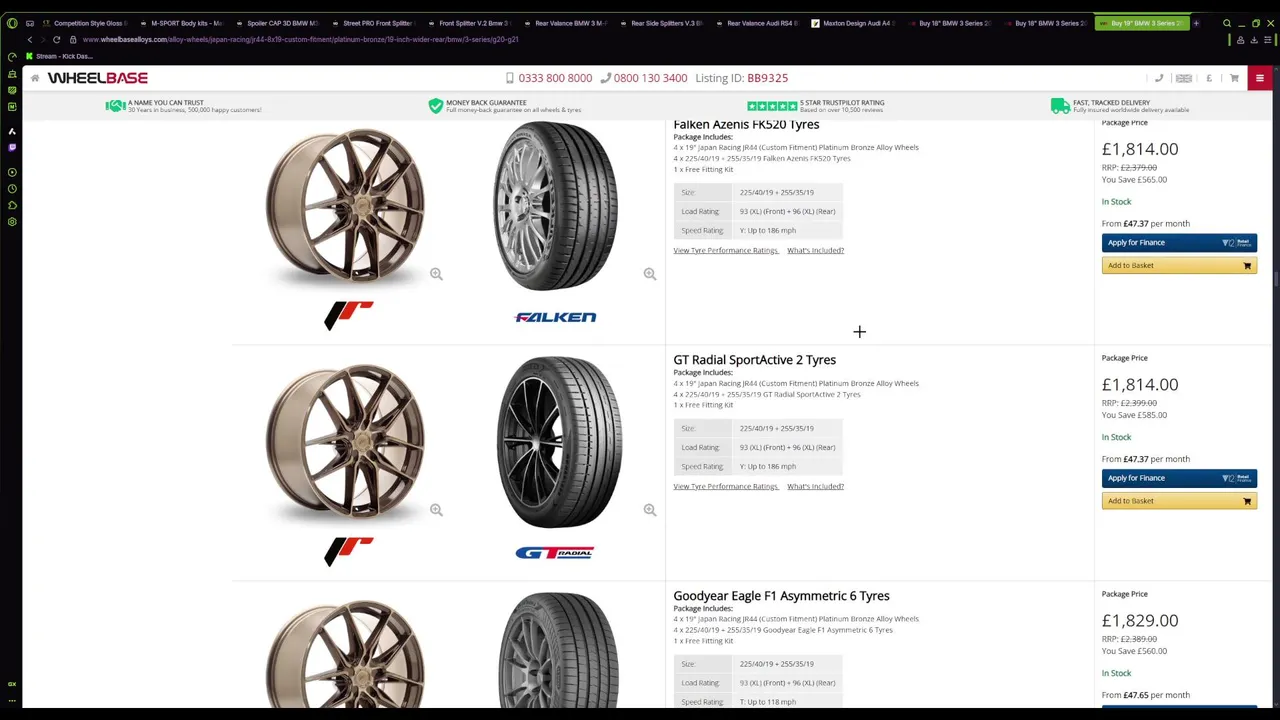Zoom the GT Radial tyre image
Screen dimensions: 1280x720
point(649,510)
